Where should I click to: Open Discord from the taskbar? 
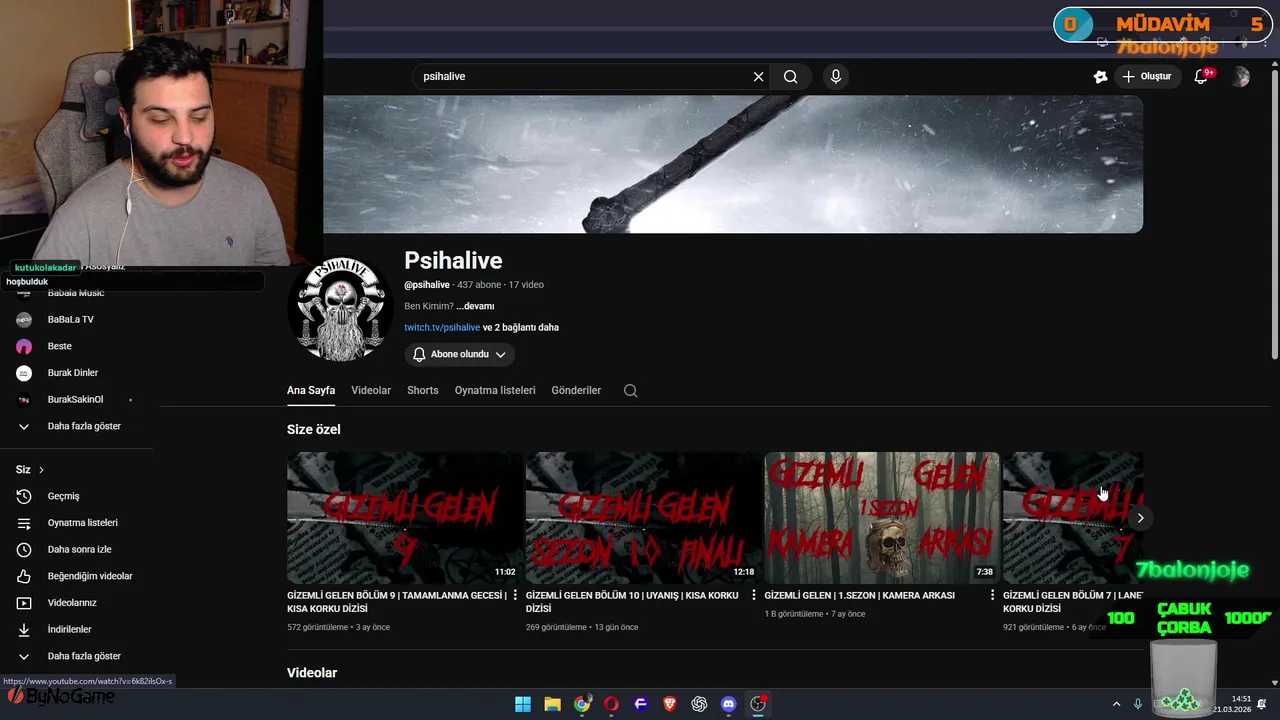[729, 704]
